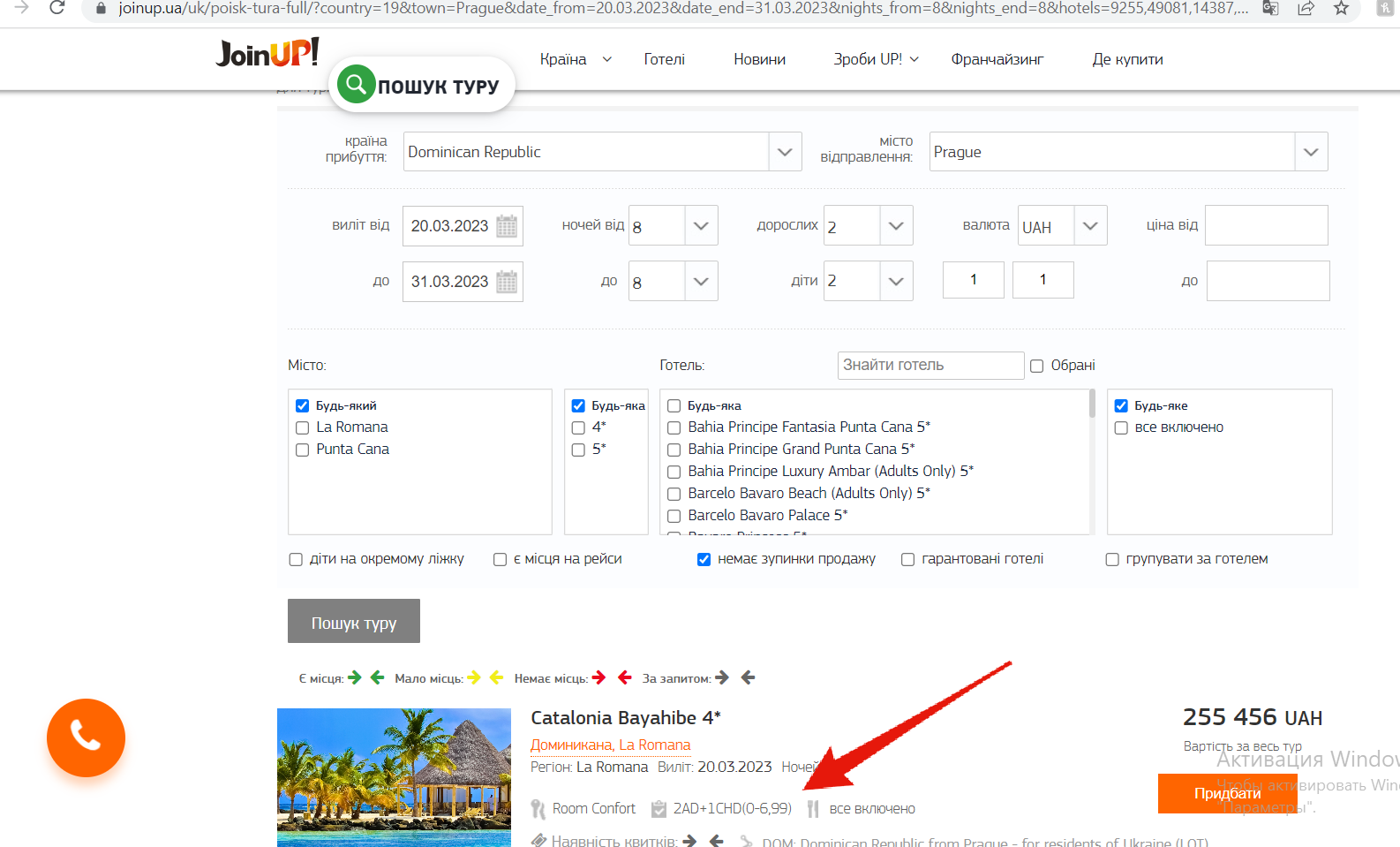Tick Bahia Principe Grand Punta Cana 5* checkbox
The height and width of the screenshot is (847, 1400).
tap(674, 450)
